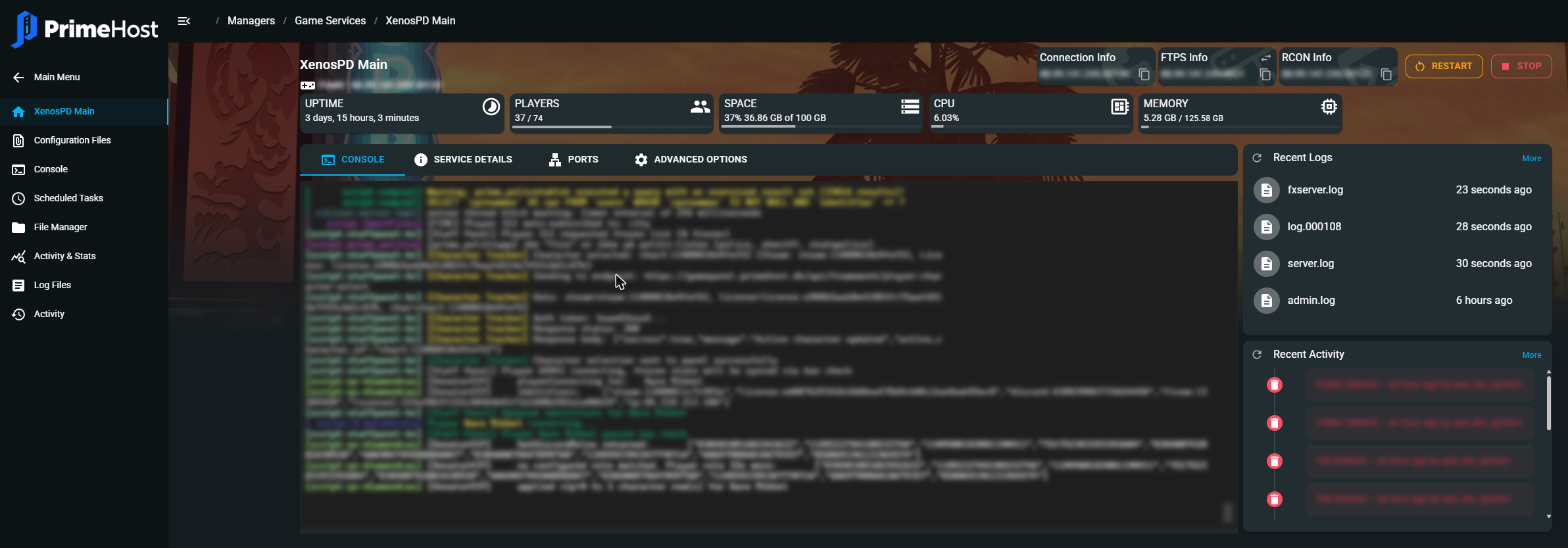The height and width of the screenshot is (548, 1568).
Task: Switch to the Ports tab
Action: pyautogui.click(x=574, y=160)
